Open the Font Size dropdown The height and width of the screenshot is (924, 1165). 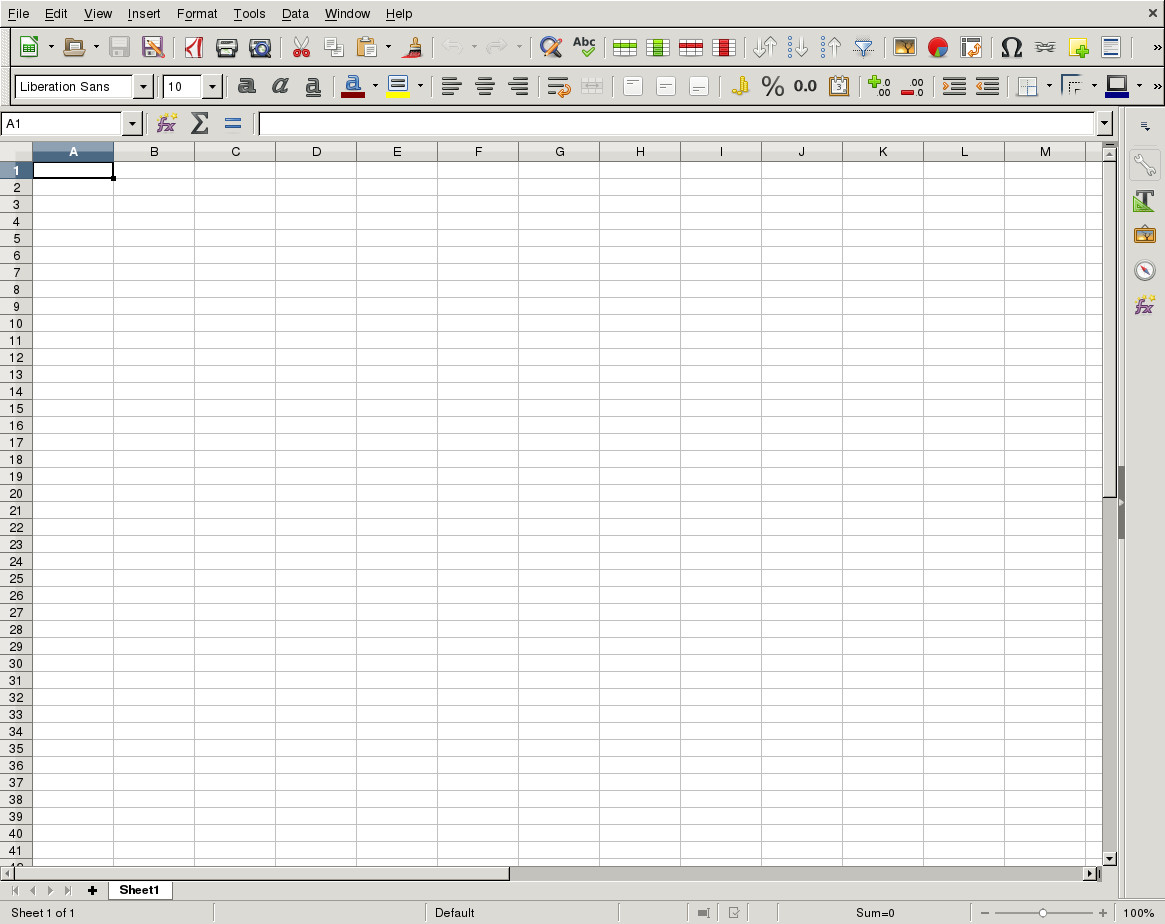point(212,87)
